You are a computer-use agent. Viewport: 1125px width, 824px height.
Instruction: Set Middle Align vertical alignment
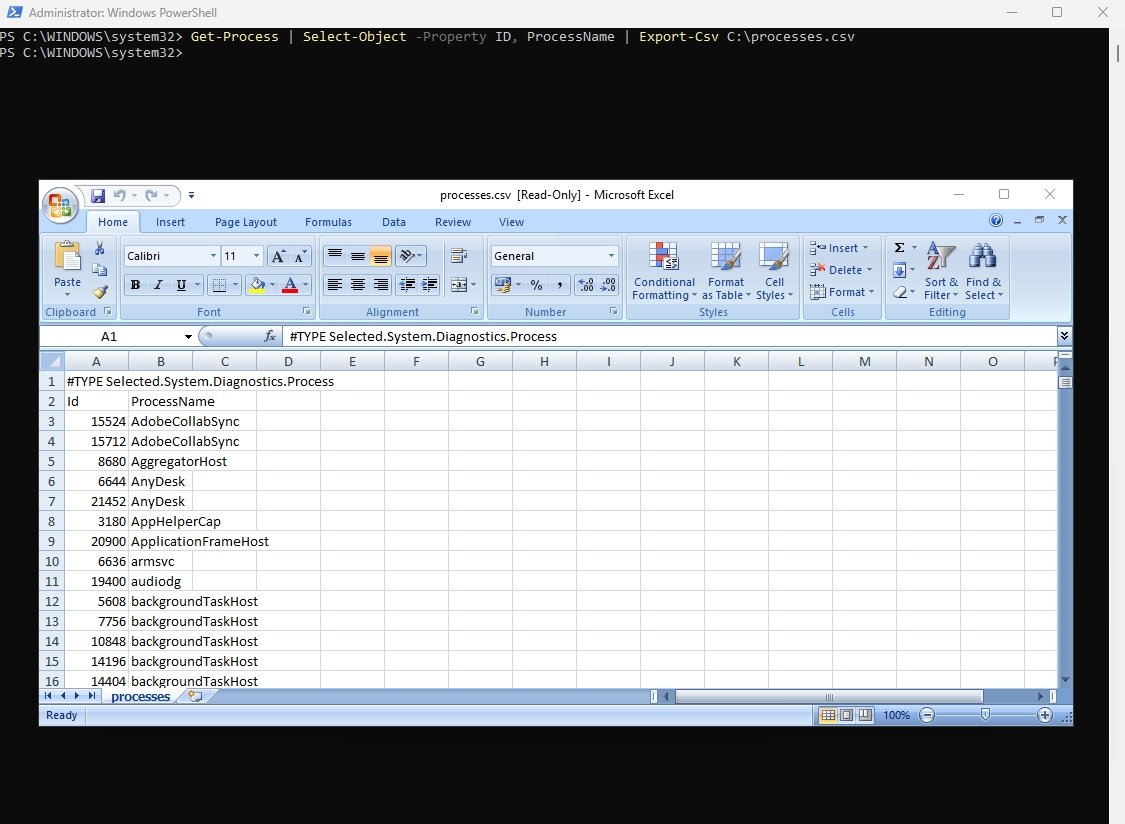pyautogui.click(x=357, y=256)
